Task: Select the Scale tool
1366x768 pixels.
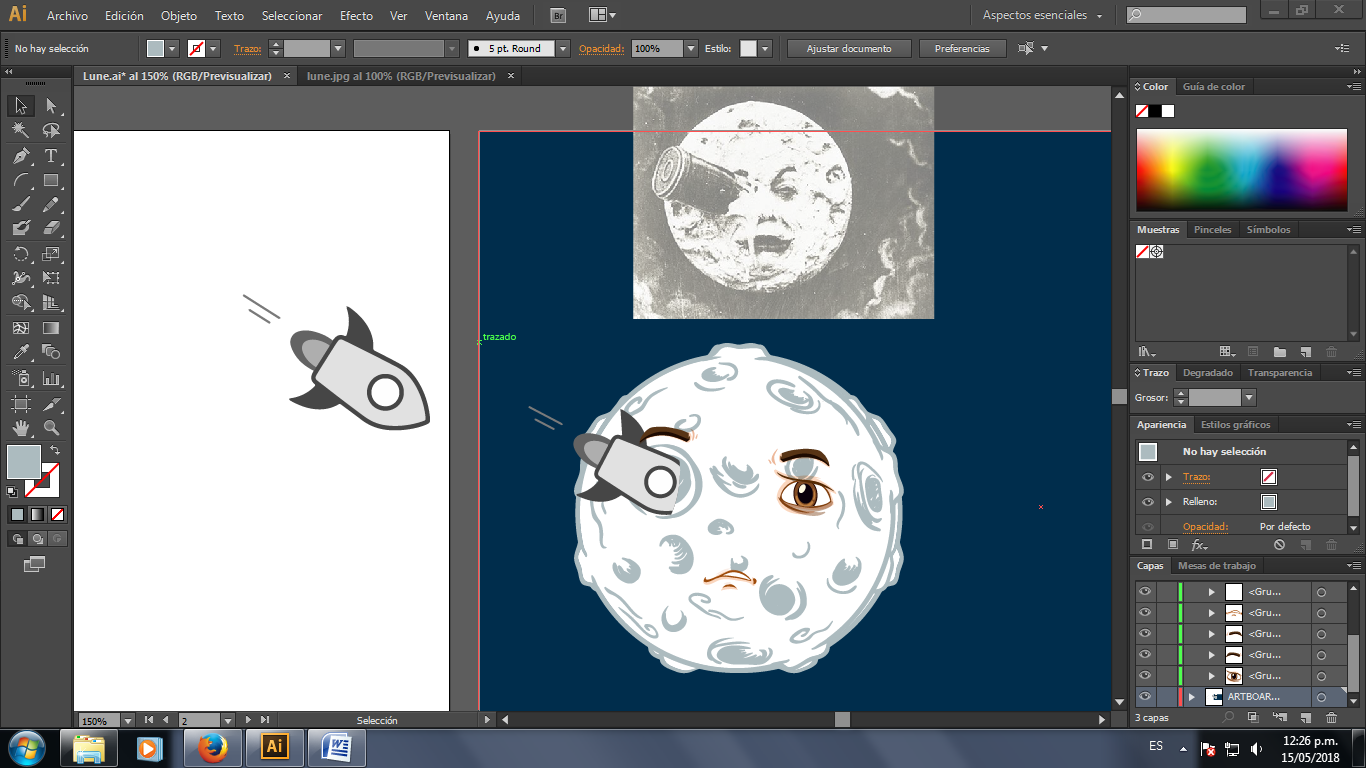Action: tap(51, 254)
